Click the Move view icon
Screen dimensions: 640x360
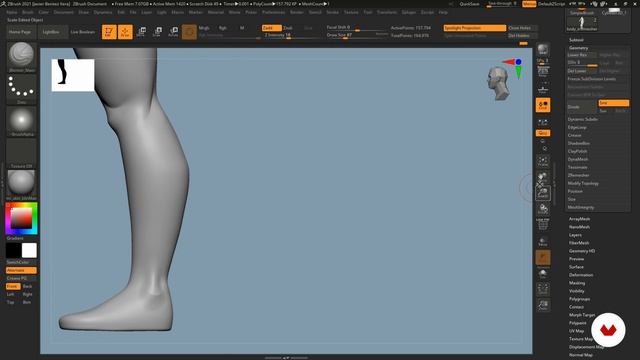point(543,177)
